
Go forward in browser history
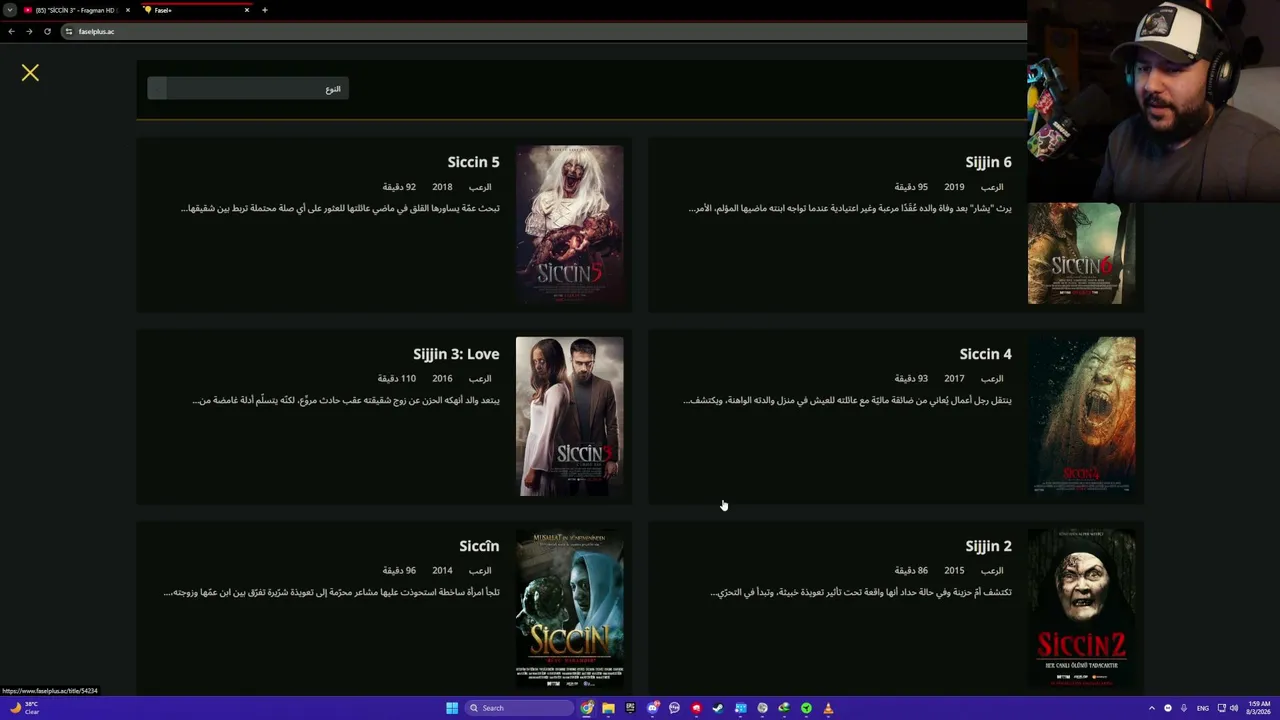coord(29,31)
